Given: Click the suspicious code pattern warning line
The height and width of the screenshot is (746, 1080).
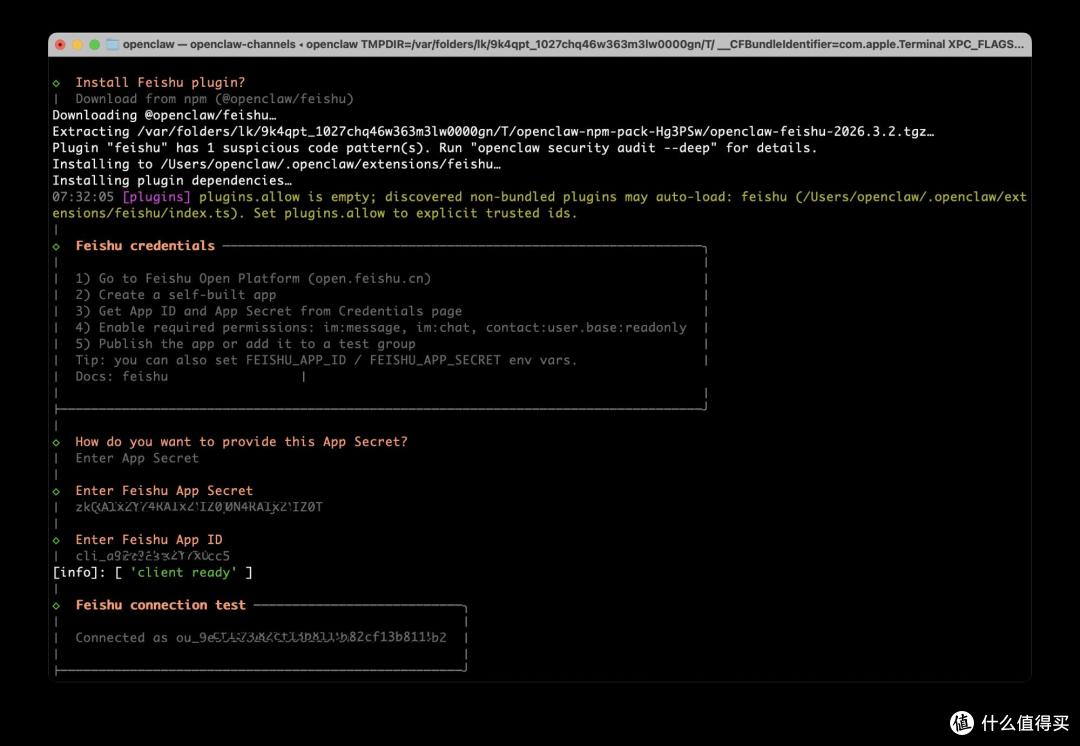Looking at the screenshot, I should point(435,147).
